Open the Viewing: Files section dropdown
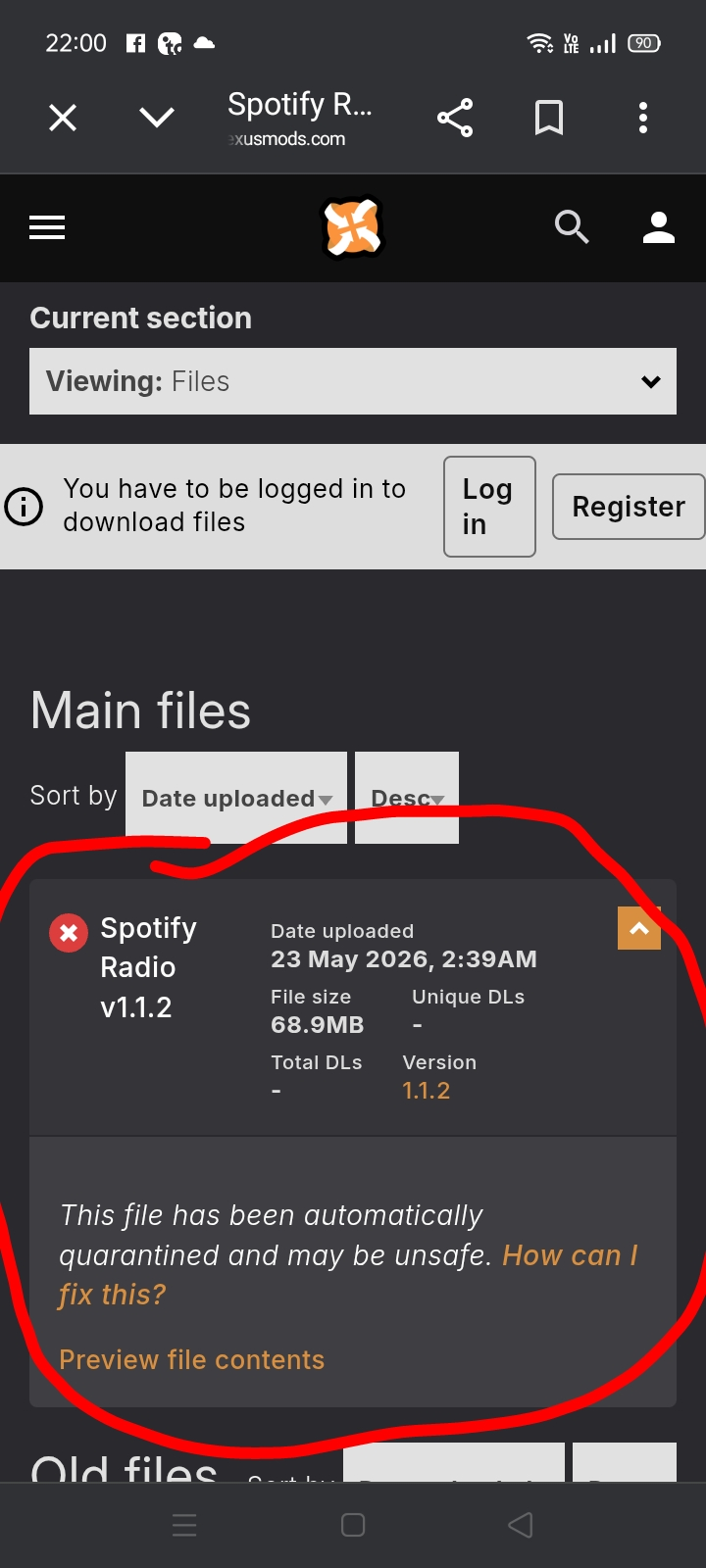This screenshot has height=1568, width=706. tap(353, 381)
